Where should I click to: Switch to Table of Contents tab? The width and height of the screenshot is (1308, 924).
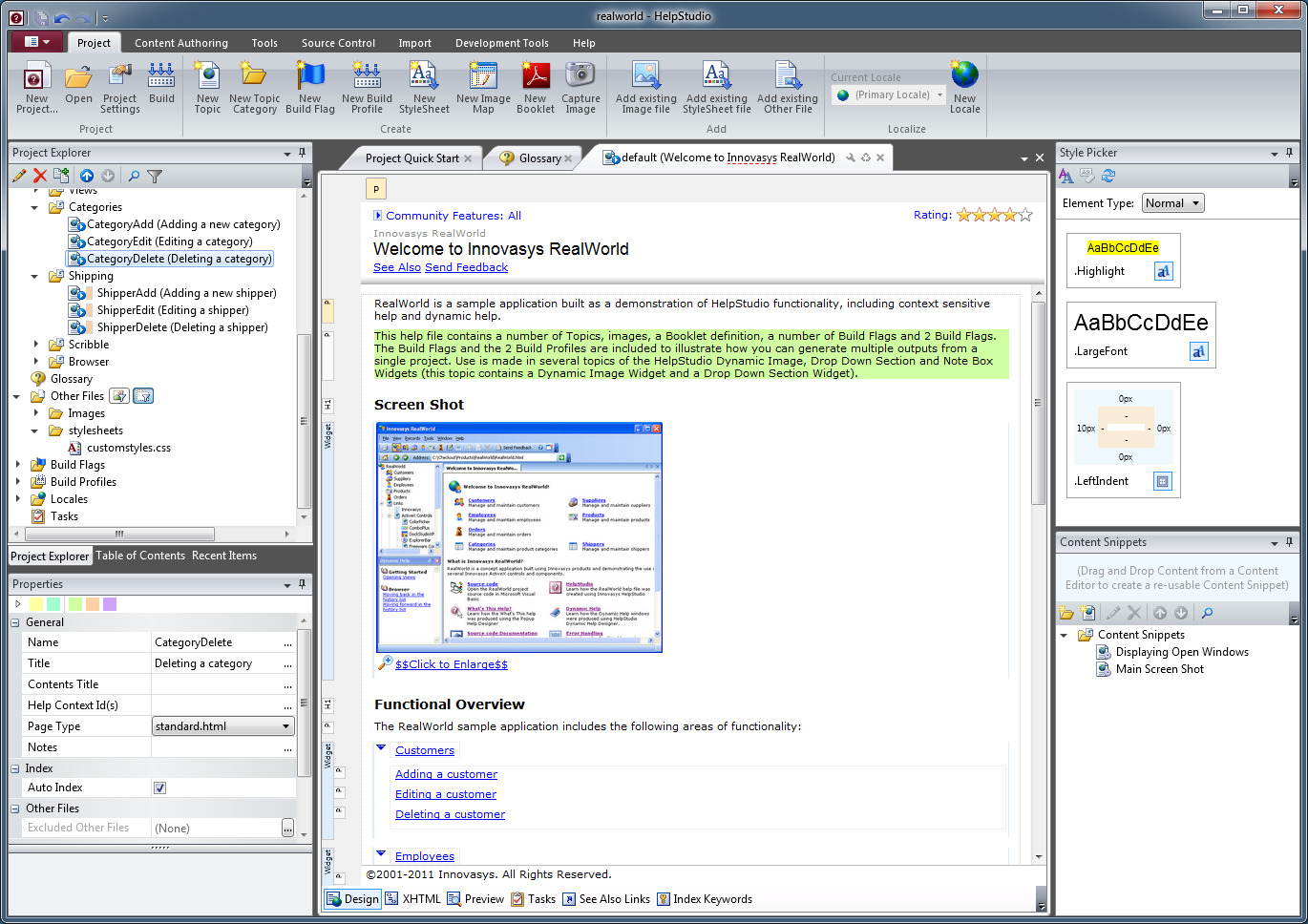coord(140,556)
